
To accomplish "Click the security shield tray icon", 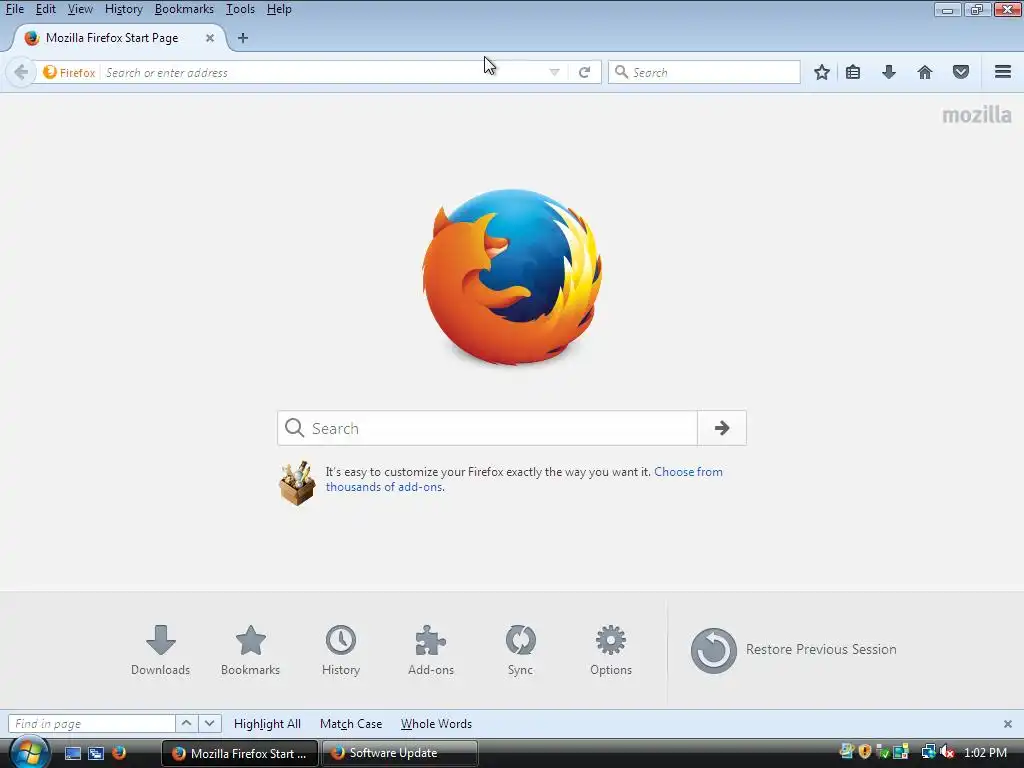I will coord(865,753).
